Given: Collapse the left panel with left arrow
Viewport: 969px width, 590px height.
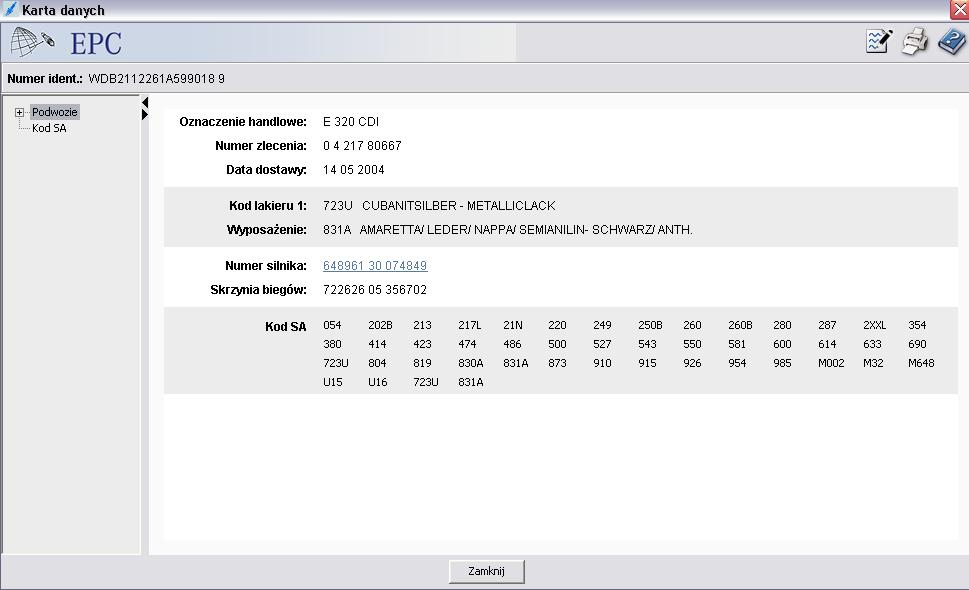Looking at the screenshot, I should [x=145, y=103].
